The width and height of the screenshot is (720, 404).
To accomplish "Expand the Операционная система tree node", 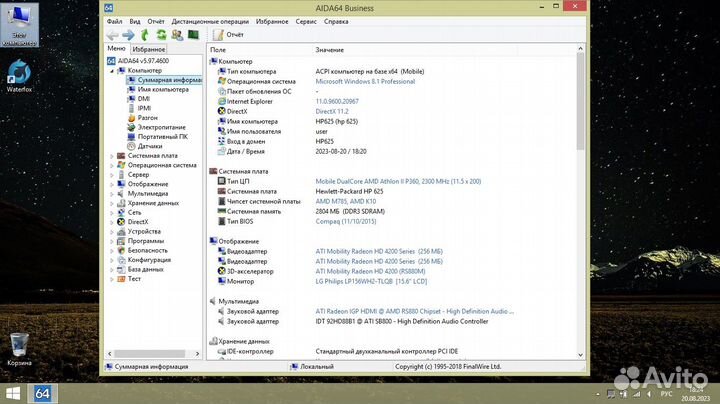I will tap(112, 165).
